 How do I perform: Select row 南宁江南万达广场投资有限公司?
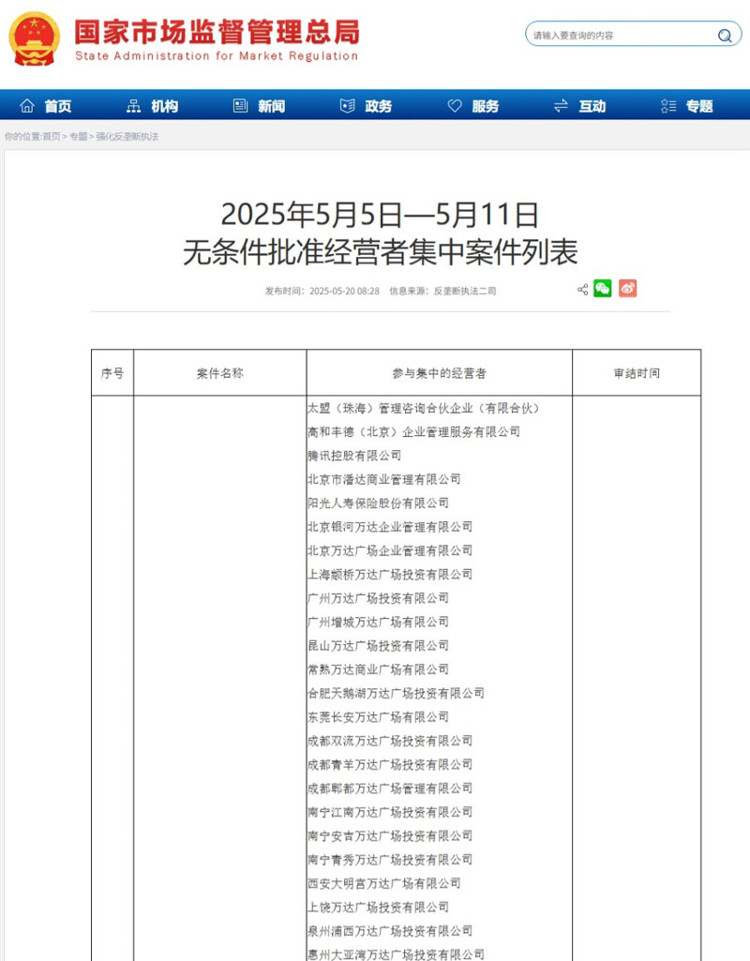click(390, 813)
